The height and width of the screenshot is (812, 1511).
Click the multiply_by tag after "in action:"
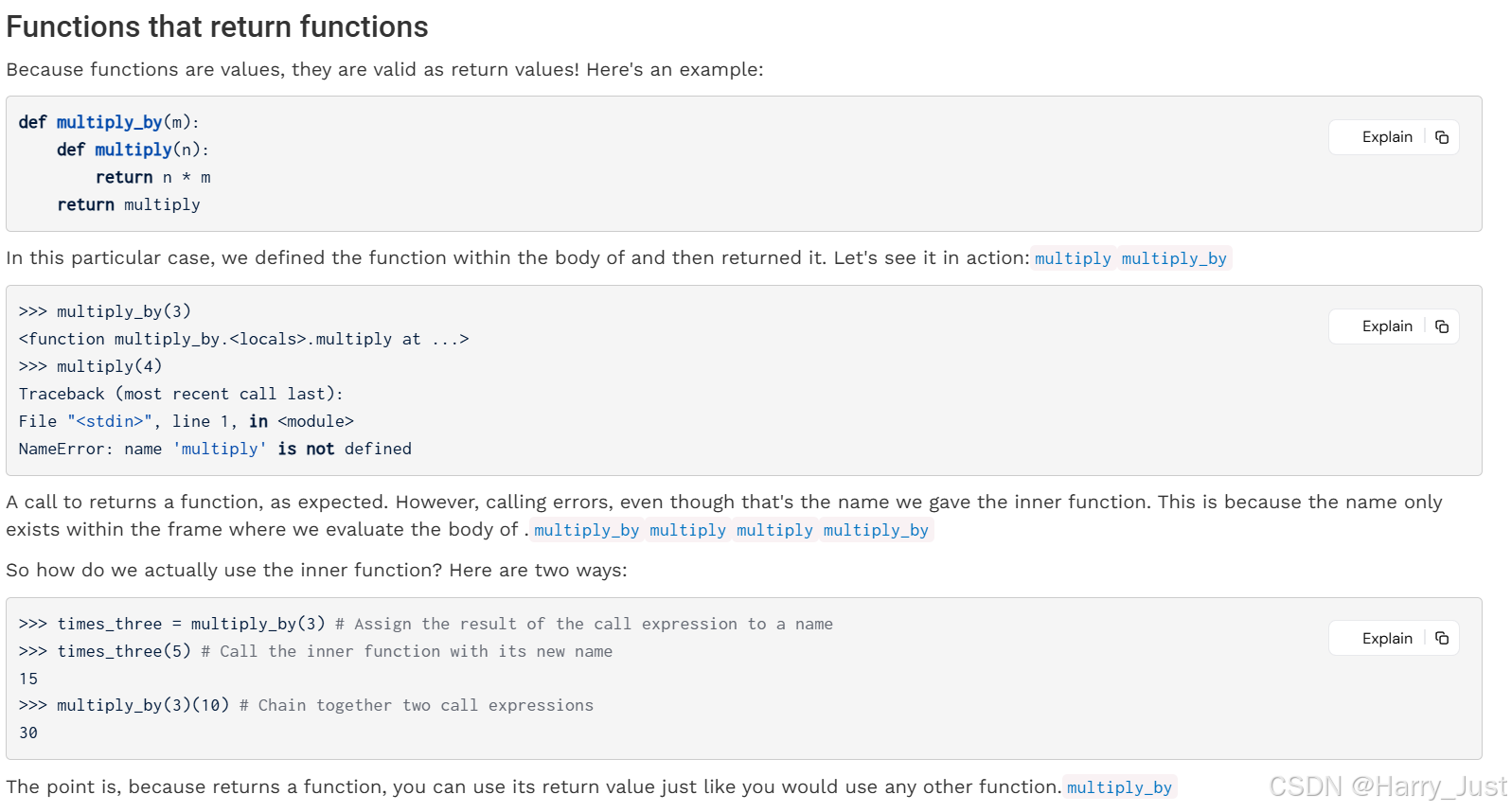pyautogui.click(x=1174, y=258)
